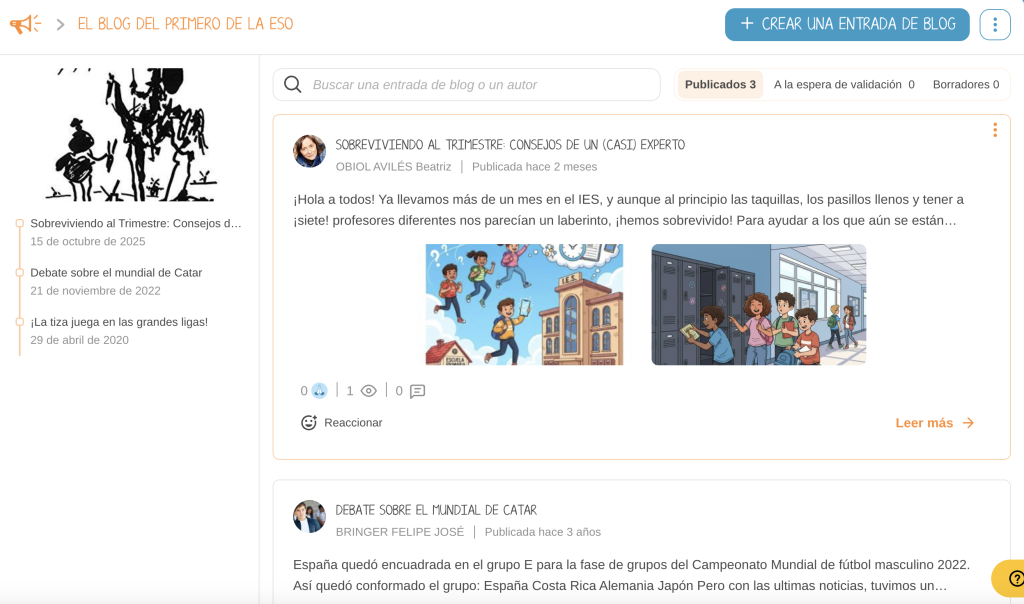Switch to the 'A la espera de validación' tab
Viewport: 1024px width, 604px height.
[843, 84]
